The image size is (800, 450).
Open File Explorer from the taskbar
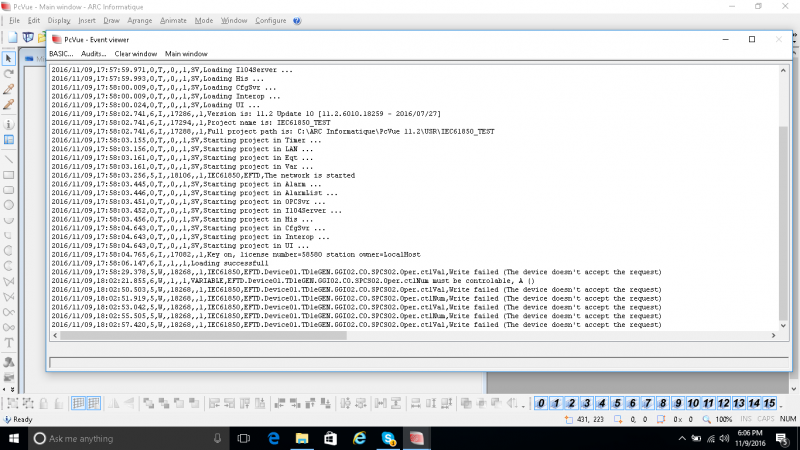[x=302, y=438]
